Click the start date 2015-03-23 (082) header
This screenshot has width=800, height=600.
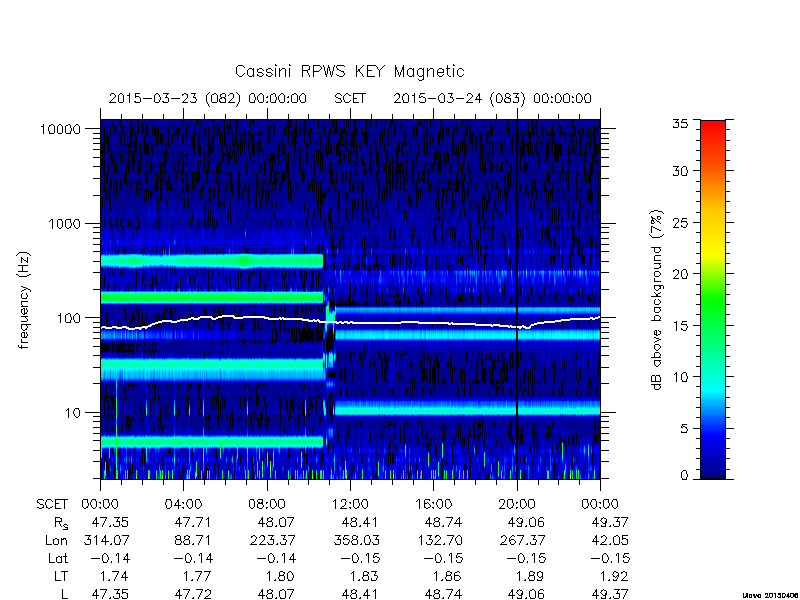(208, 98)
